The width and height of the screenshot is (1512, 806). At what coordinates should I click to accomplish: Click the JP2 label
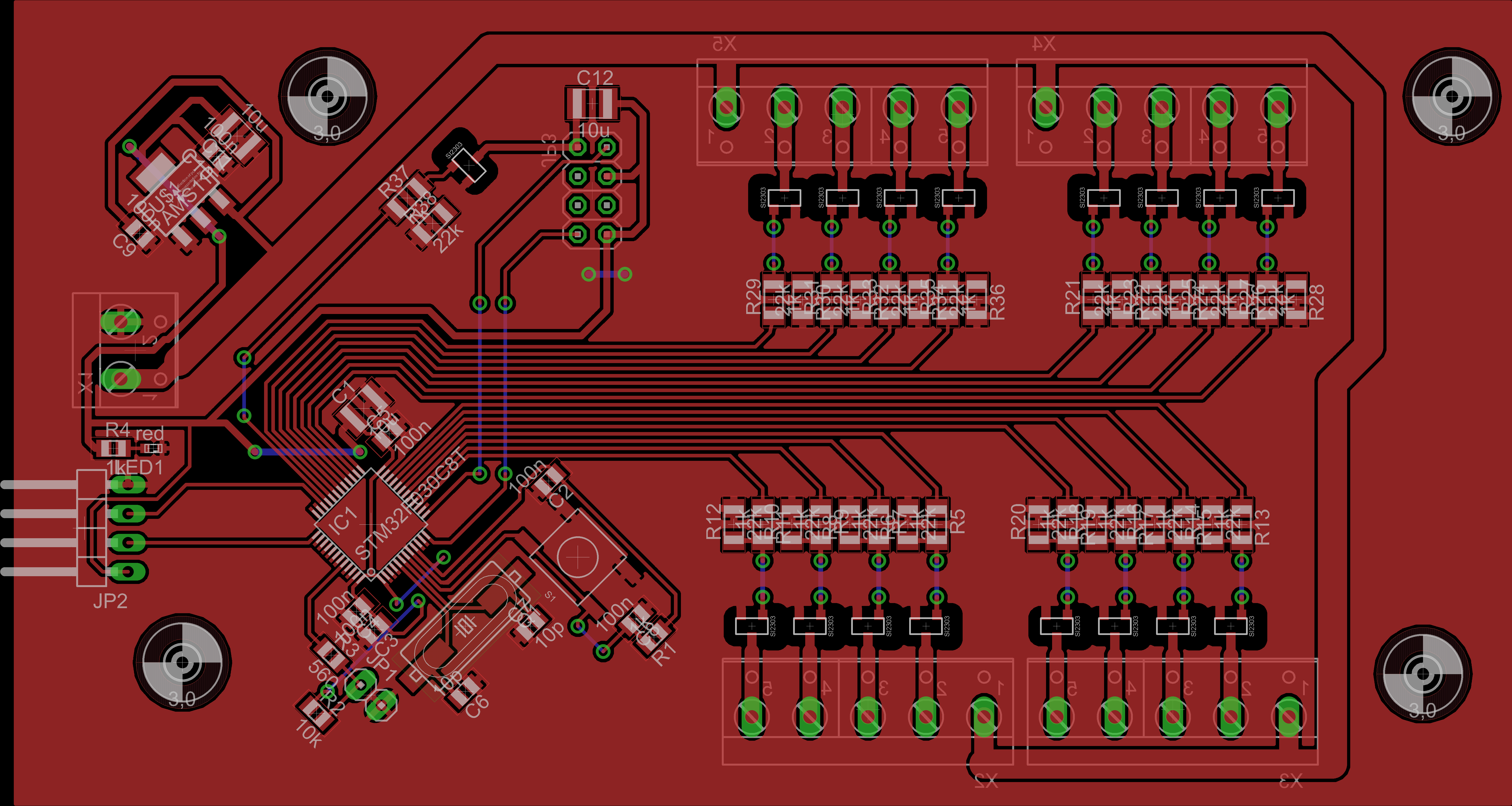[x=110, y=601]
